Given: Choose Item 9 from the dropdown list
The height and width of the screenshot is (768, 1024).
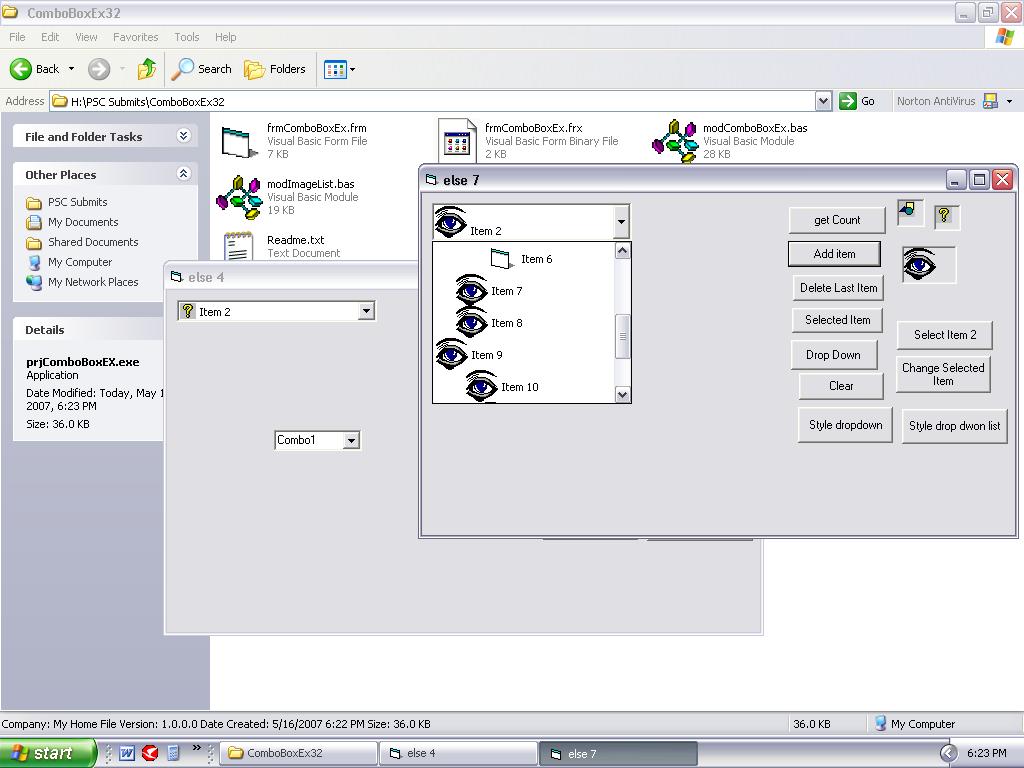Looking at the screenshot, I should pos(486,355).
